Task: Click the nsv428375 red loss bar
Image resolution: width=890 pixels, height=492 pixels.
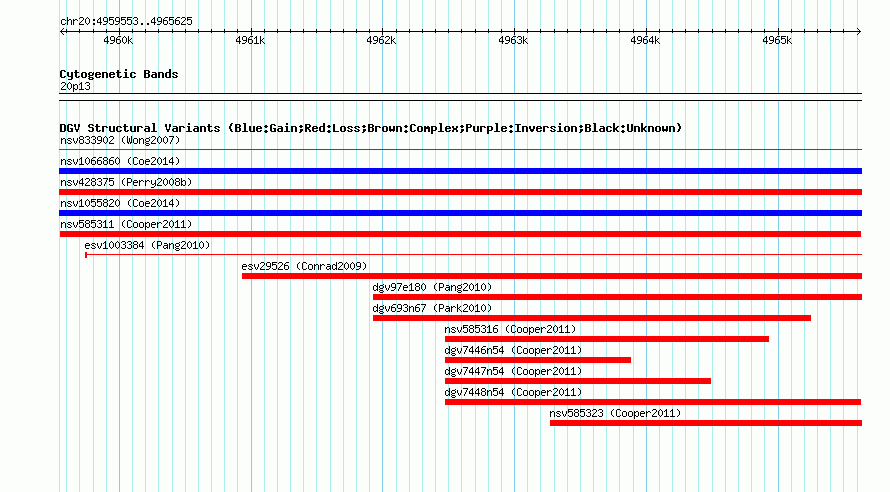Action: (x=460, y=192)
